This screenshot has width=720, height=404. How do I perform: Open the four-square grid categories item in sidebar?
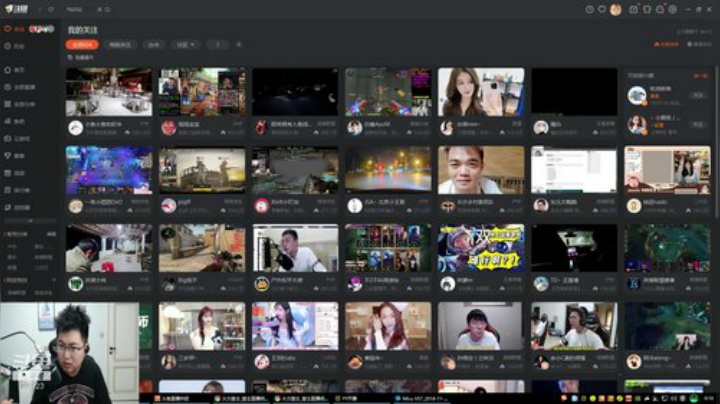19,104
